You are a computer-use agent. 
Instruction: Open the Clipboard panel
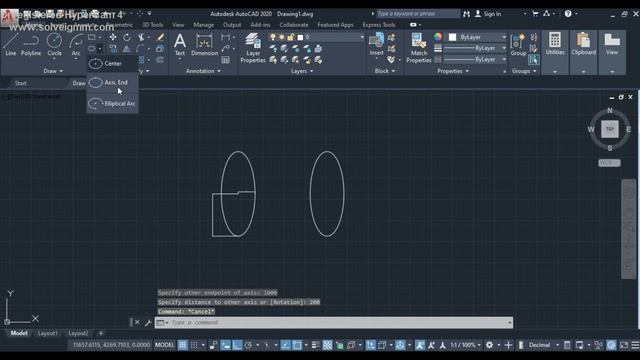(584, 44)
